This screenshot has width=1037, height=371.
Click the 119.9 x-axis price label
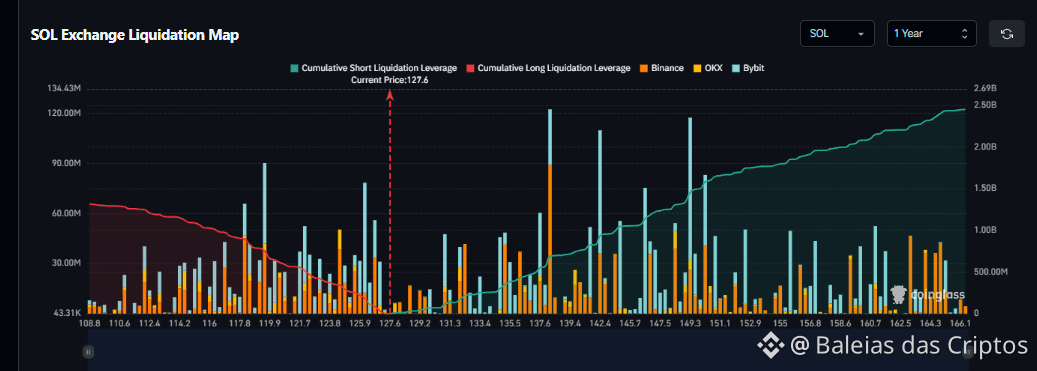pyautogui.click(x=269, y=324)
